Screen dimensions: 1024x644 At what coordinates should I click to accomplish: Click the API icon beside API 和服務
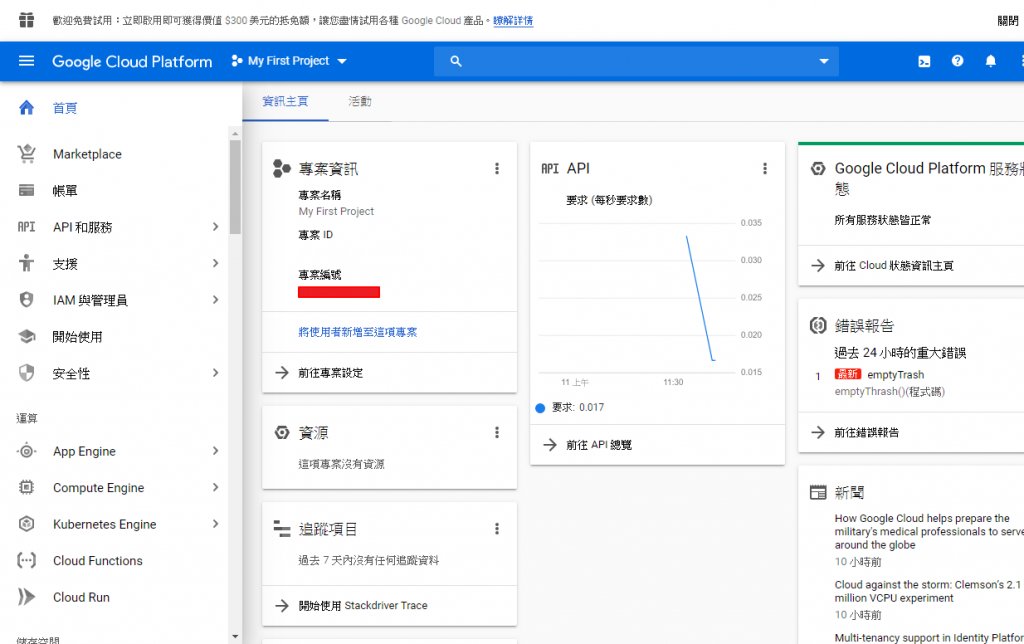click(x=26, y=227)
